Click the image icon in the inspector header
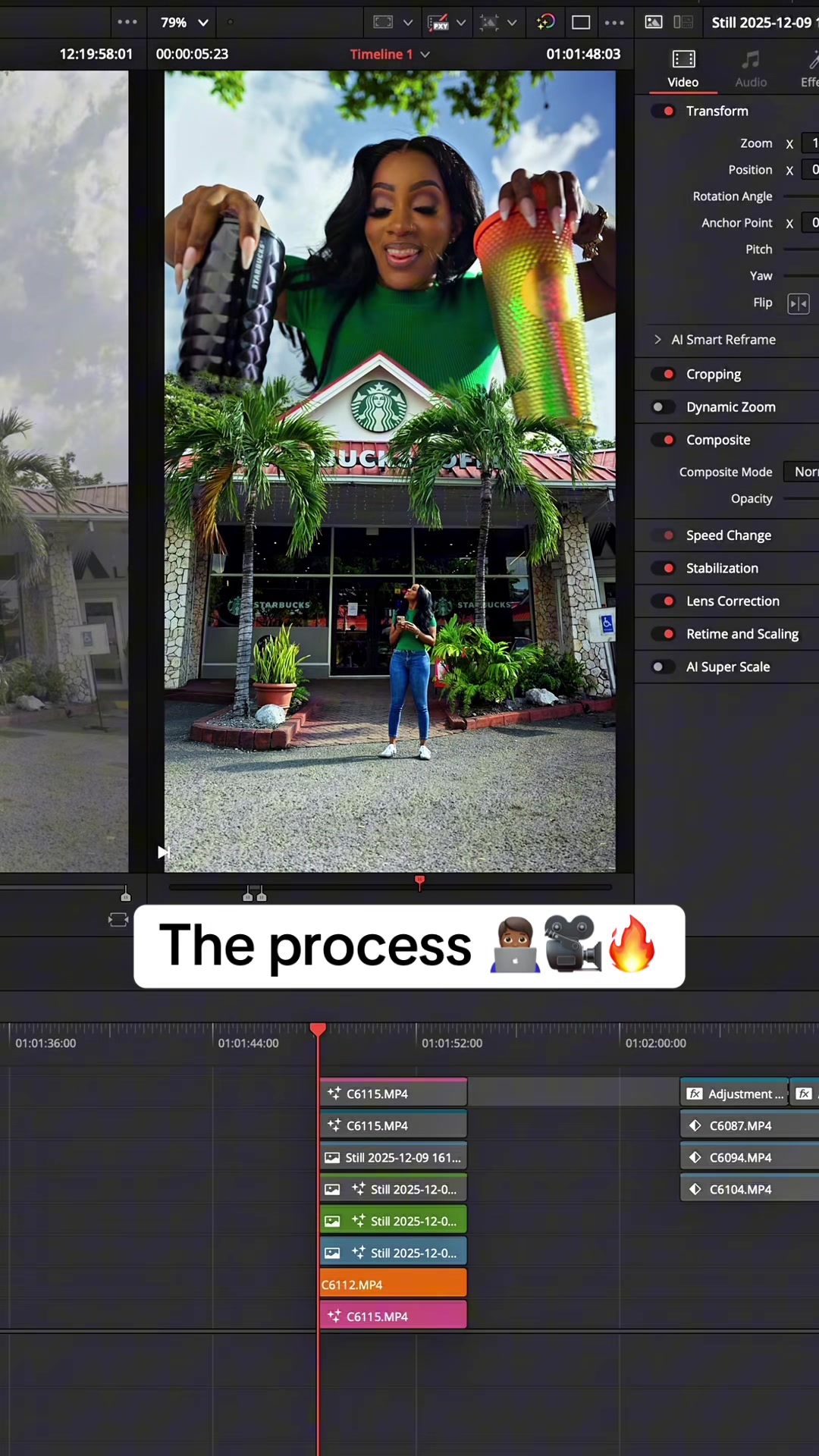The image size is (819, 1456). [x=654, y=22]
